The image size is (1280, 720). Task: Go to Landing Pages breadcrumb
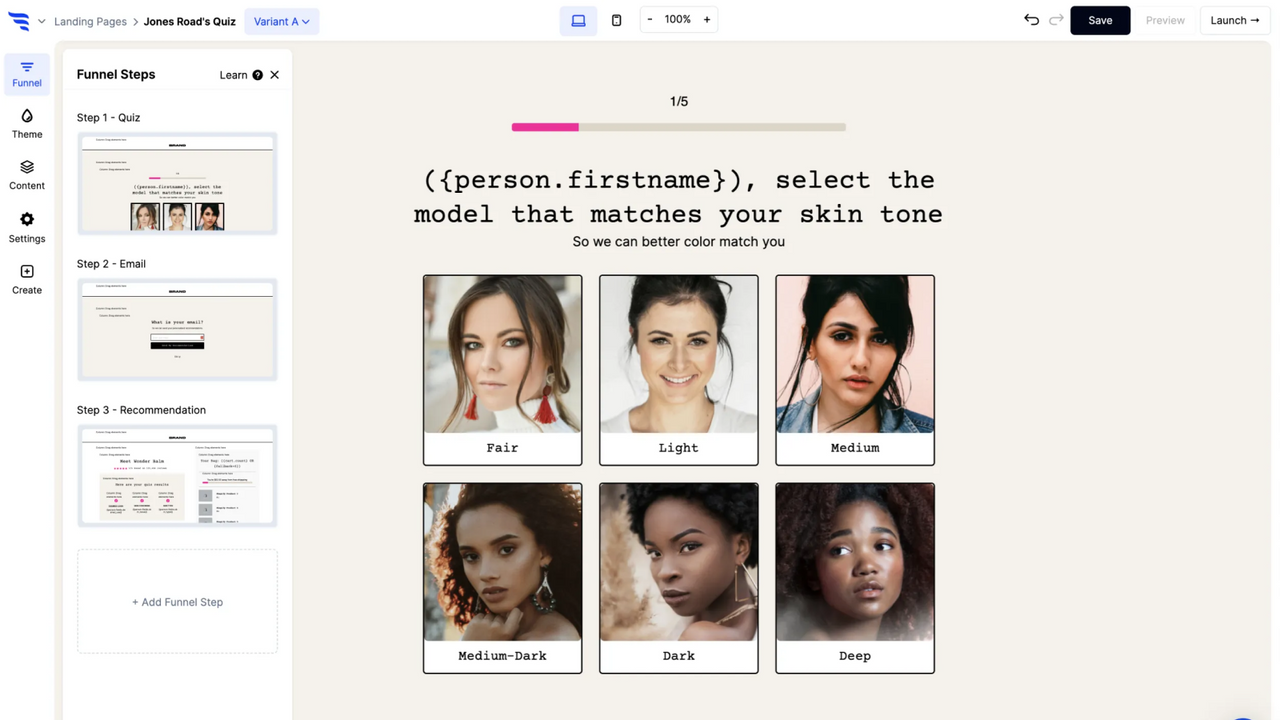point(90,21)
